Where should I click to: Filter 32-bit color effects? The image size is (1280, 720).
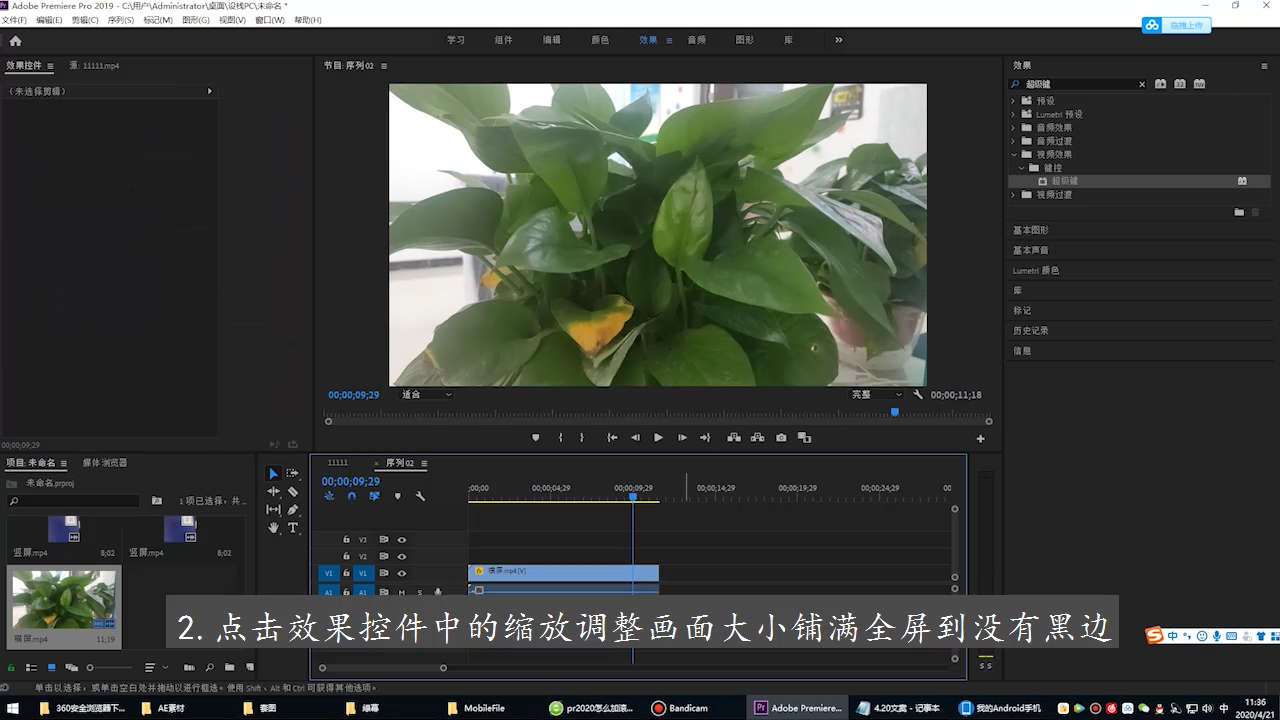click(1180, 84)
